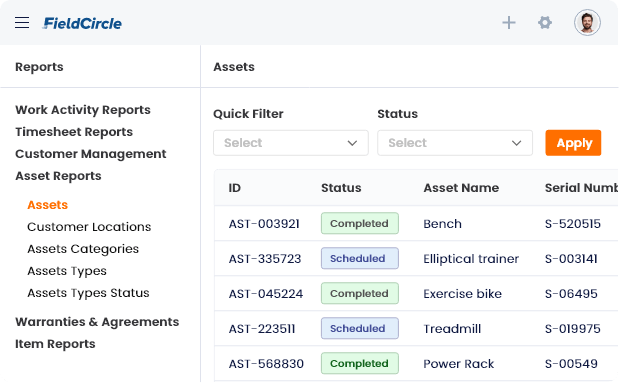Click the Reports panel heading
This screenshot has width=619, height=383.
39,67
